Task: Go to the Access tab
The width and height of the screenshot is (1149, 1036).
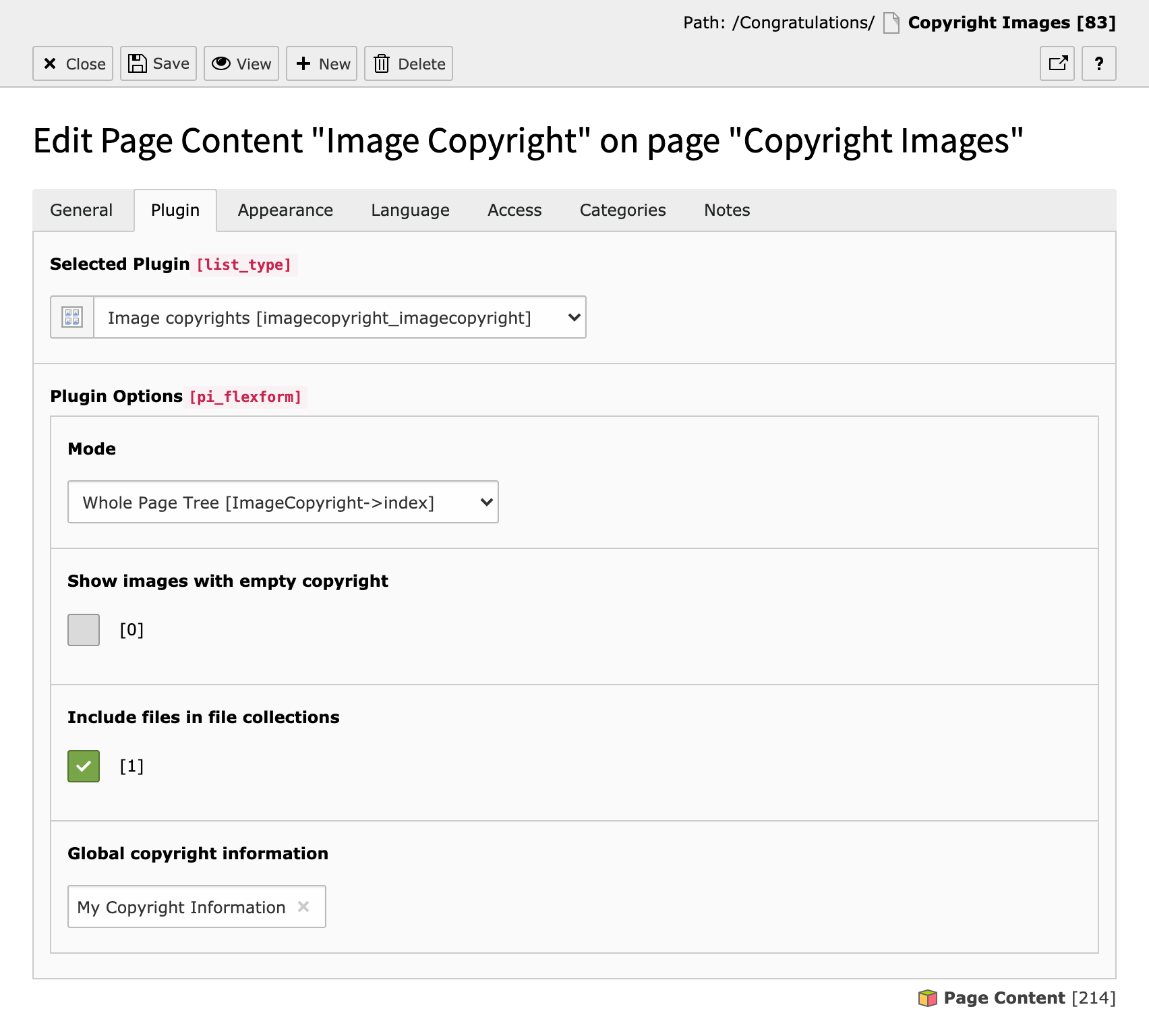Action: pos(514,210)
